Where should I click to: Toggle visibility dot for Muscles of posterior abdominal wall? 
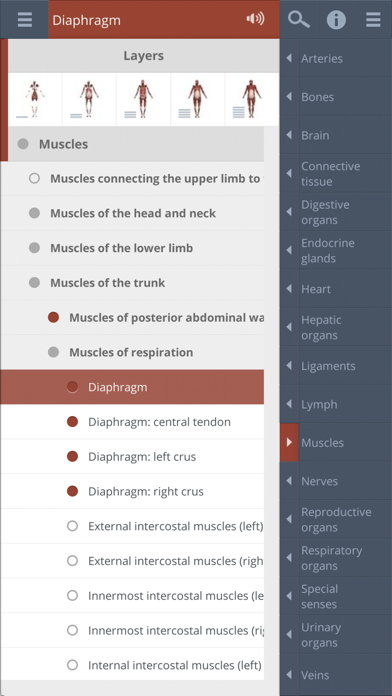pyautogui.click(x=53, y=317)
